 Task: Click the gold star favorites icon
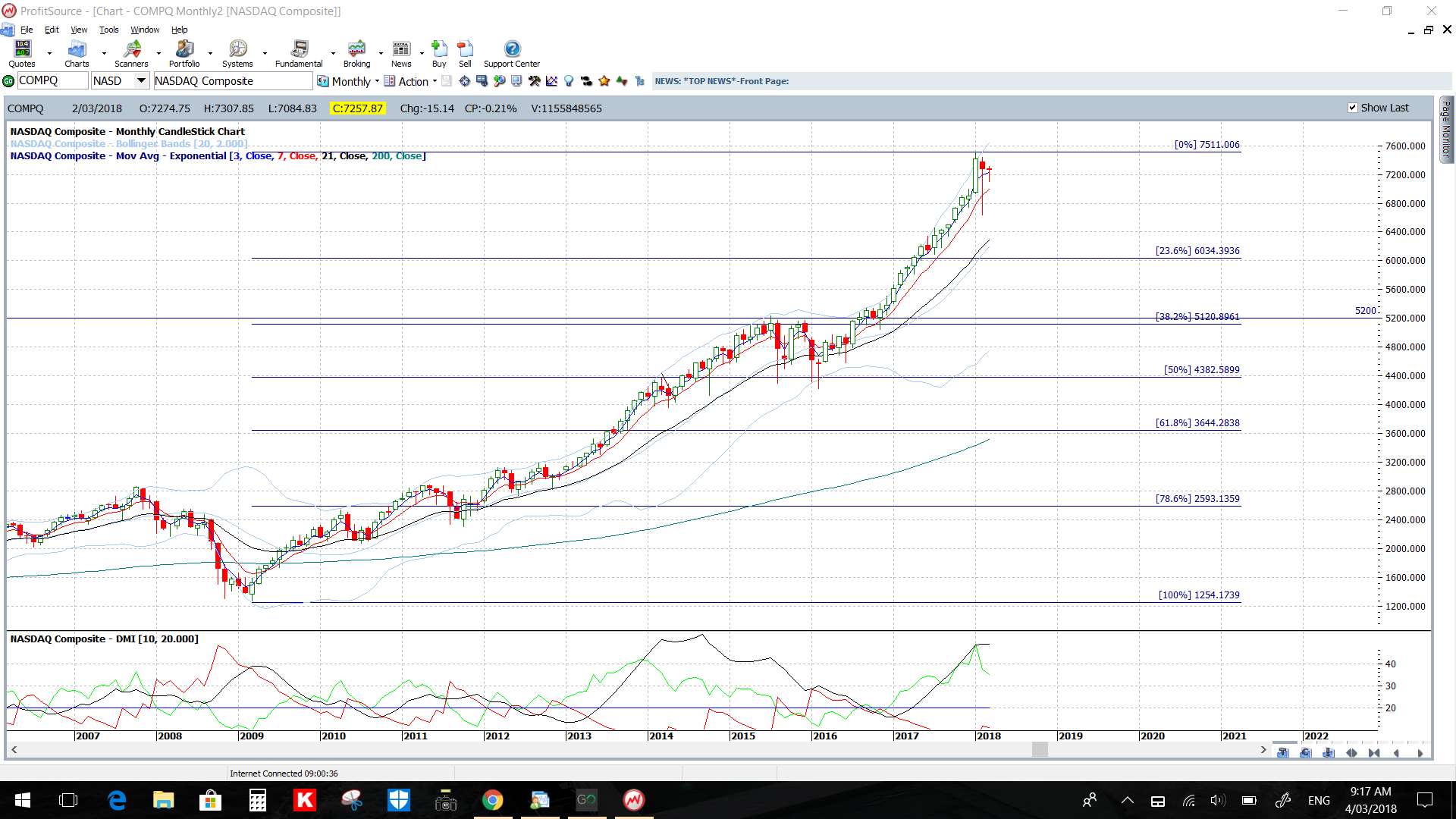pos(604,81)
